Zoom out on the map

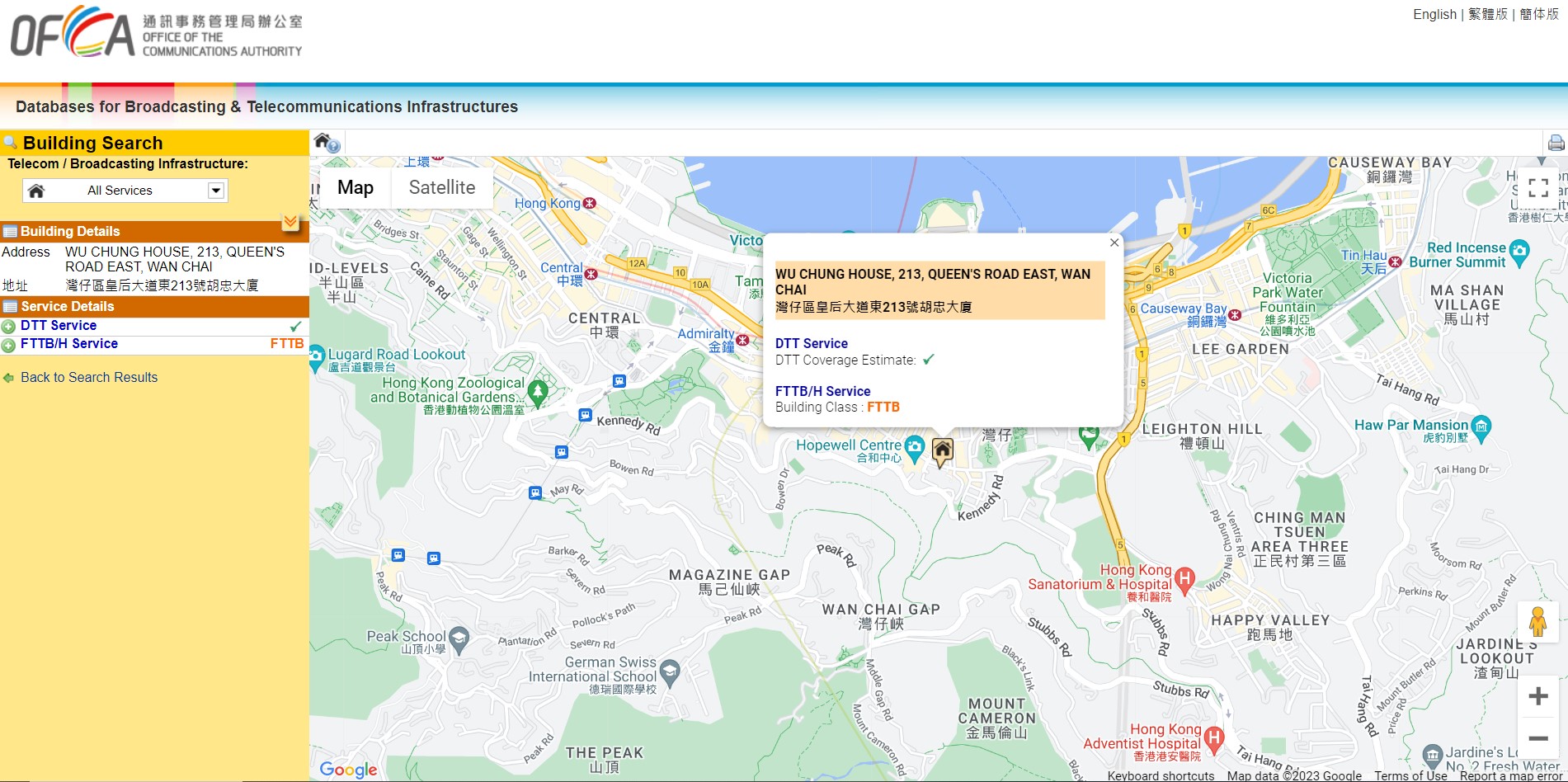pos(1537,738)
